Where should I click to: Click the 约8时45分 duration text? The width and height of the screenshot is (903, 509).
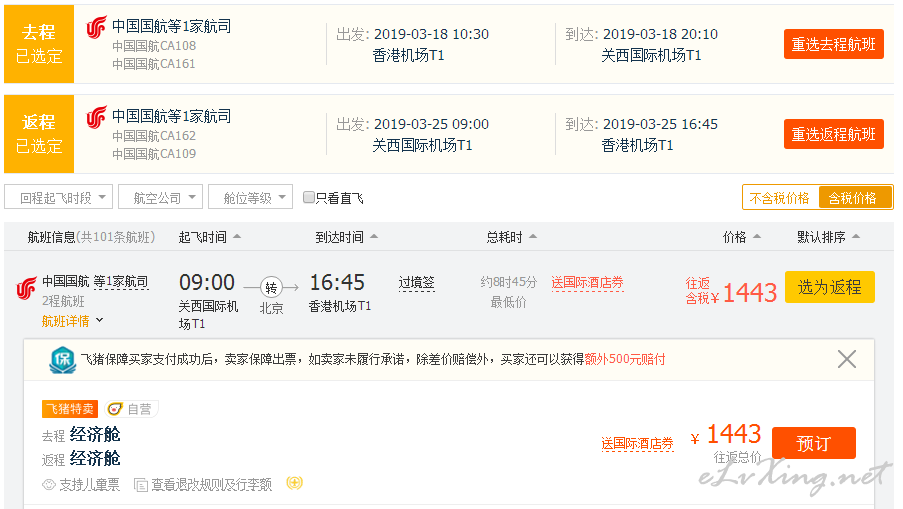coord(509,282)
